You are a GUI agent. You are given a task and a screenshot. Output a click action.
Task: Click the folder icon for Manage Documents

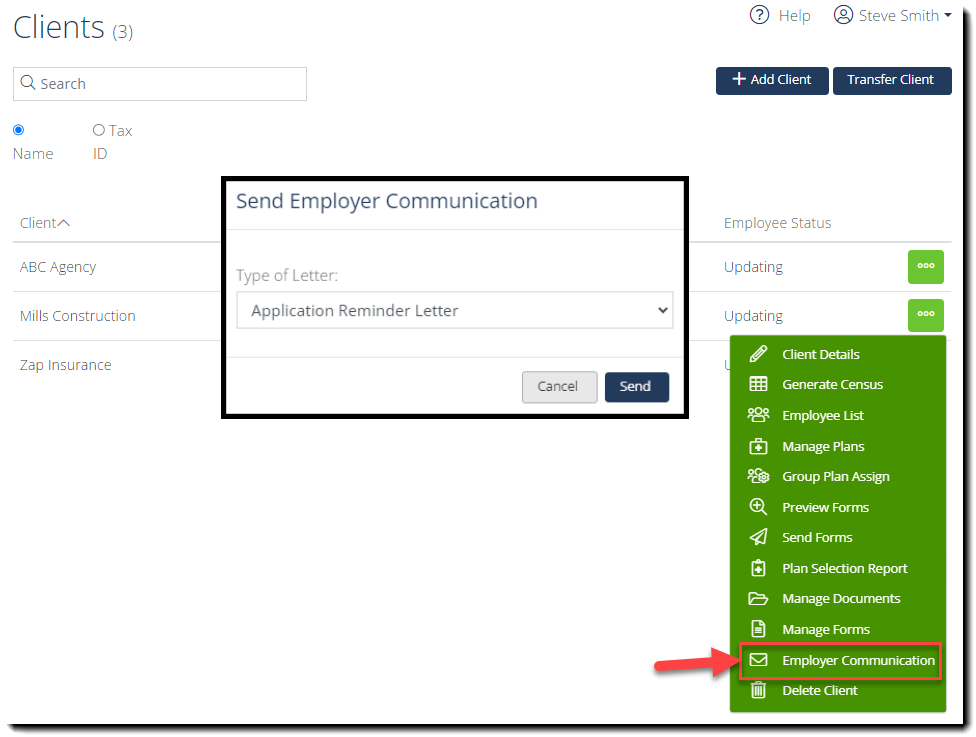758,598
